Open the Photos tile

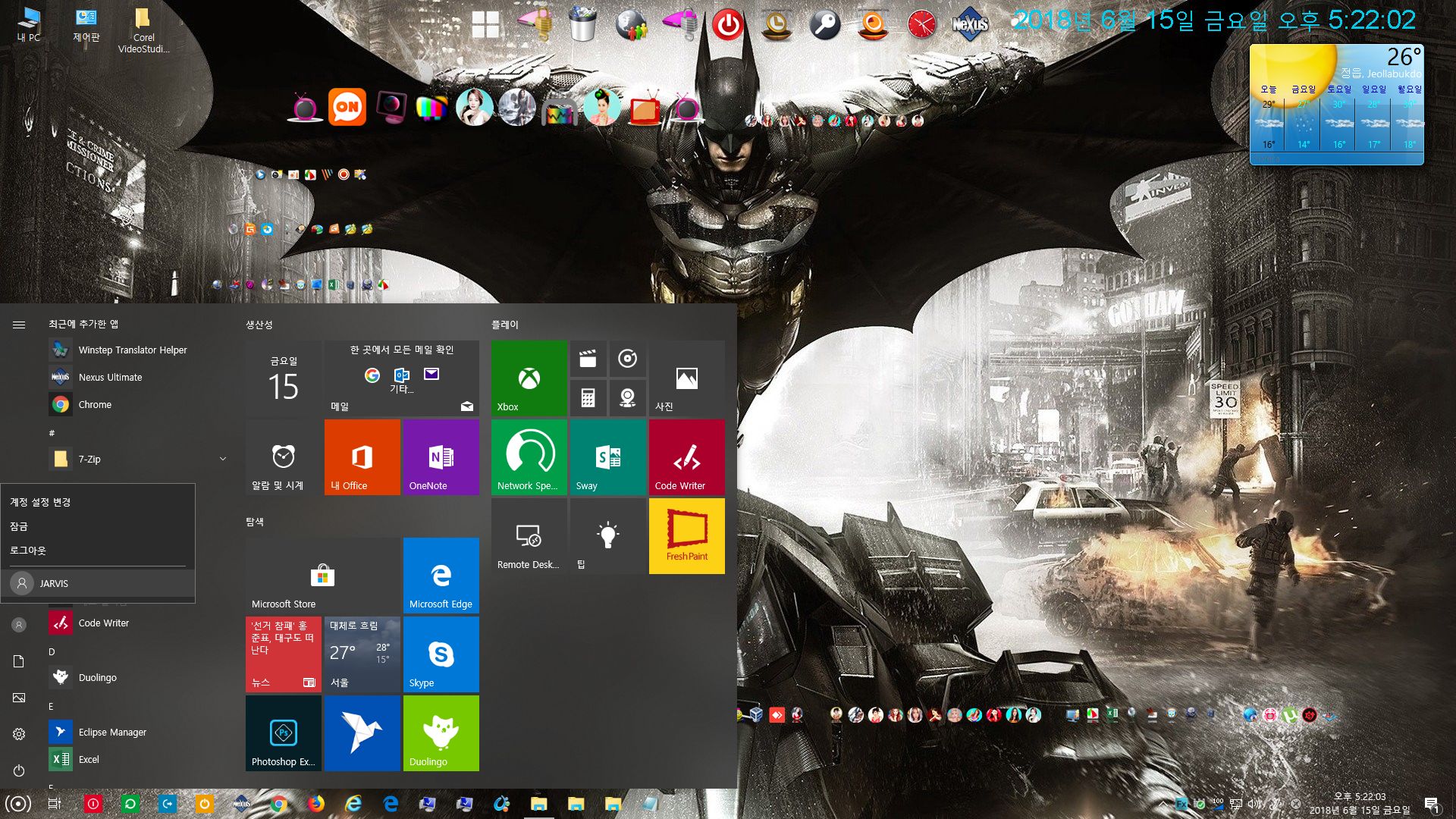[x=686, y=378]
